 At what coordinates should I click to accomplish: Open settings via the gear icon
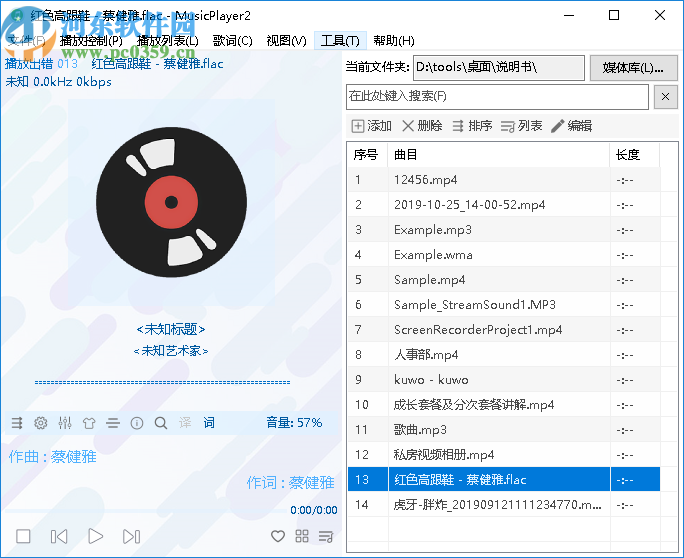41,423
